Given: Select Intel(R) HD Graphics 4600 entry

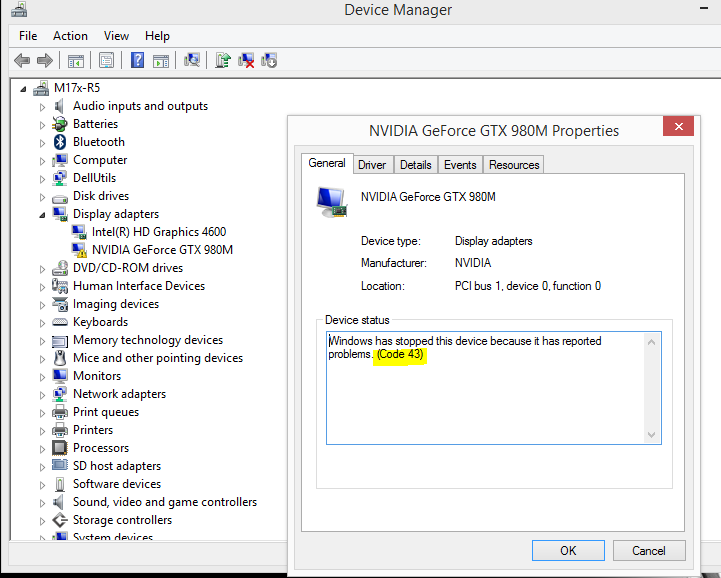Looking at the screenshot, I should pos(159,232).
